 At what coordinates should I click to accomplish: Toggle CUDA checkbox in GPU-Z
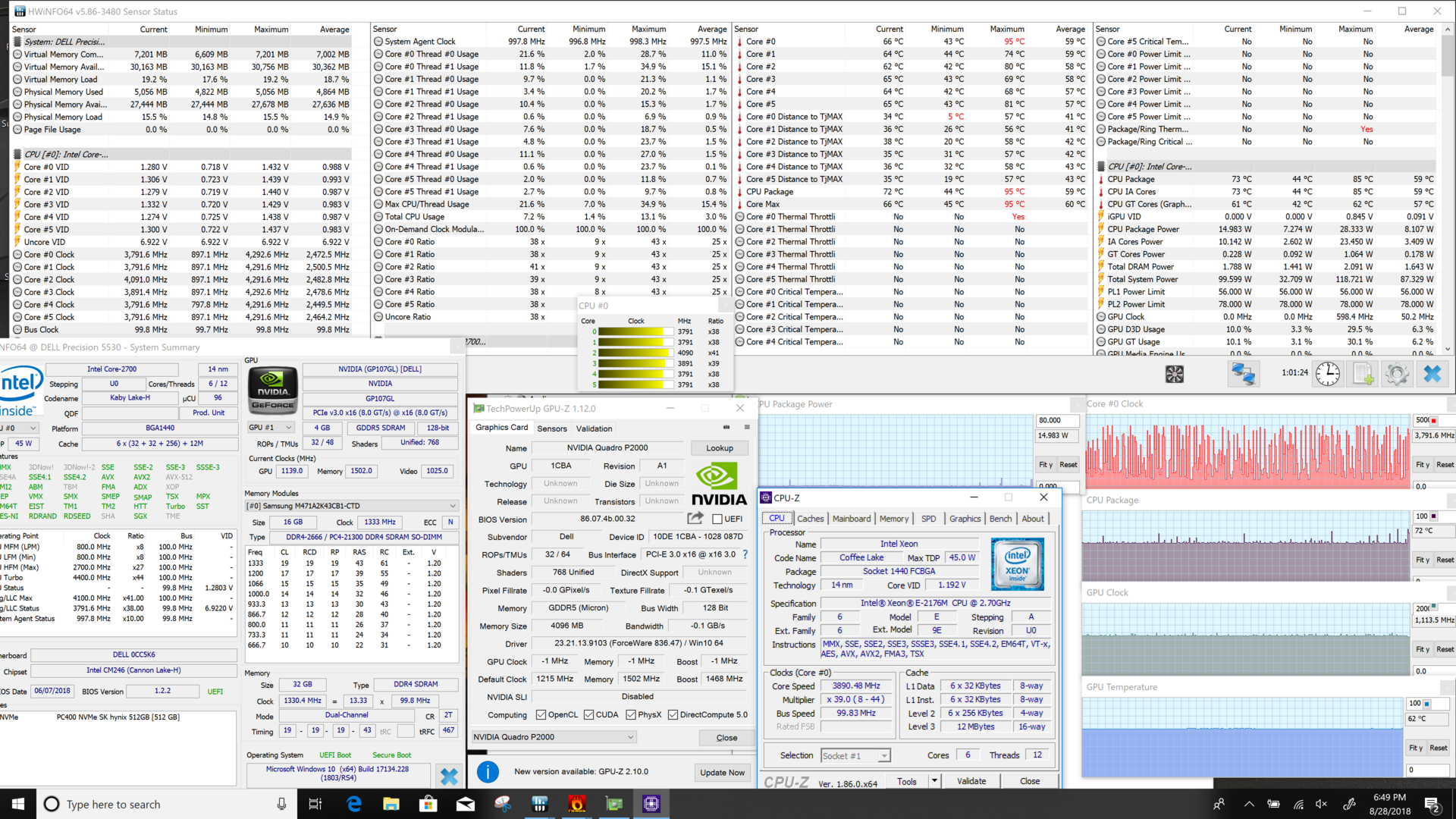(x=588, y=715)
